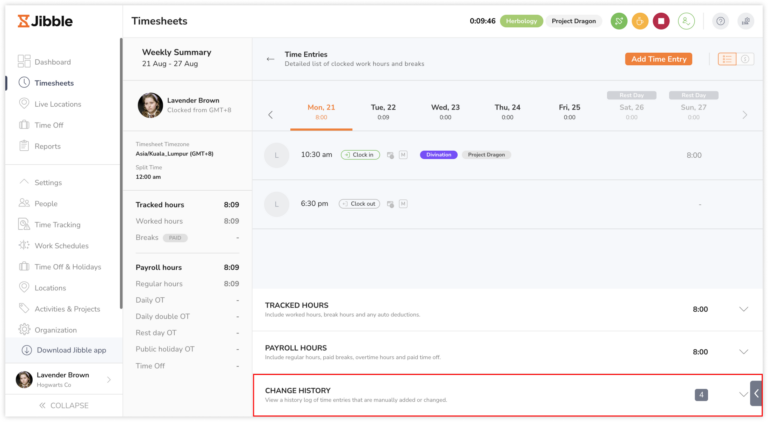Open People settings
This screenshot has height=422, width=768.
(x=46, y=203)
